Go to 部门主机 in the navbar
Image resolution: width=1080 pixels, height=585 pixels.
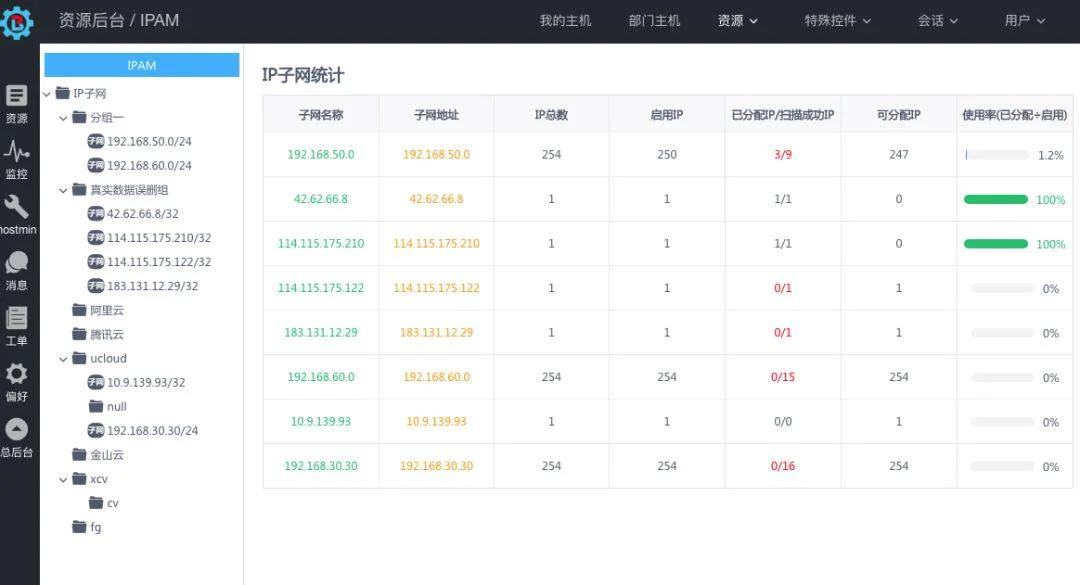654,21
